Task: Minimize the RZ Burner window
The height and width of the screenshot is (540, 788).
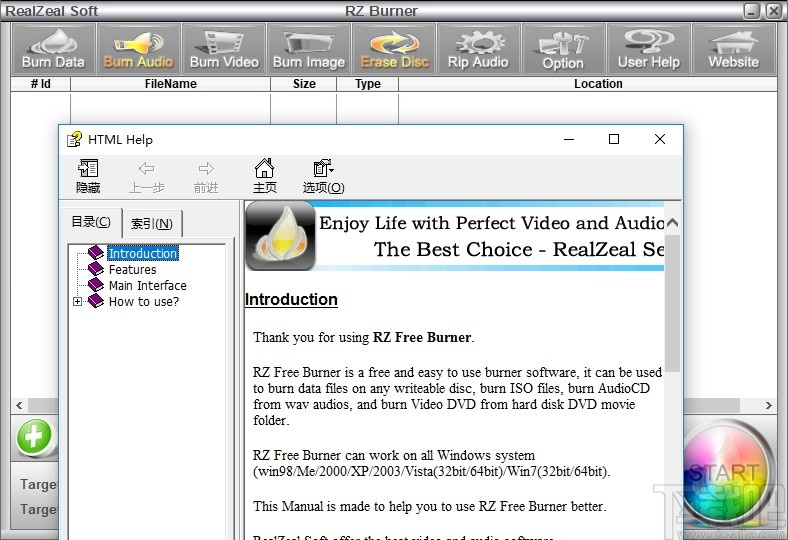Action: [x=752, y=11]
